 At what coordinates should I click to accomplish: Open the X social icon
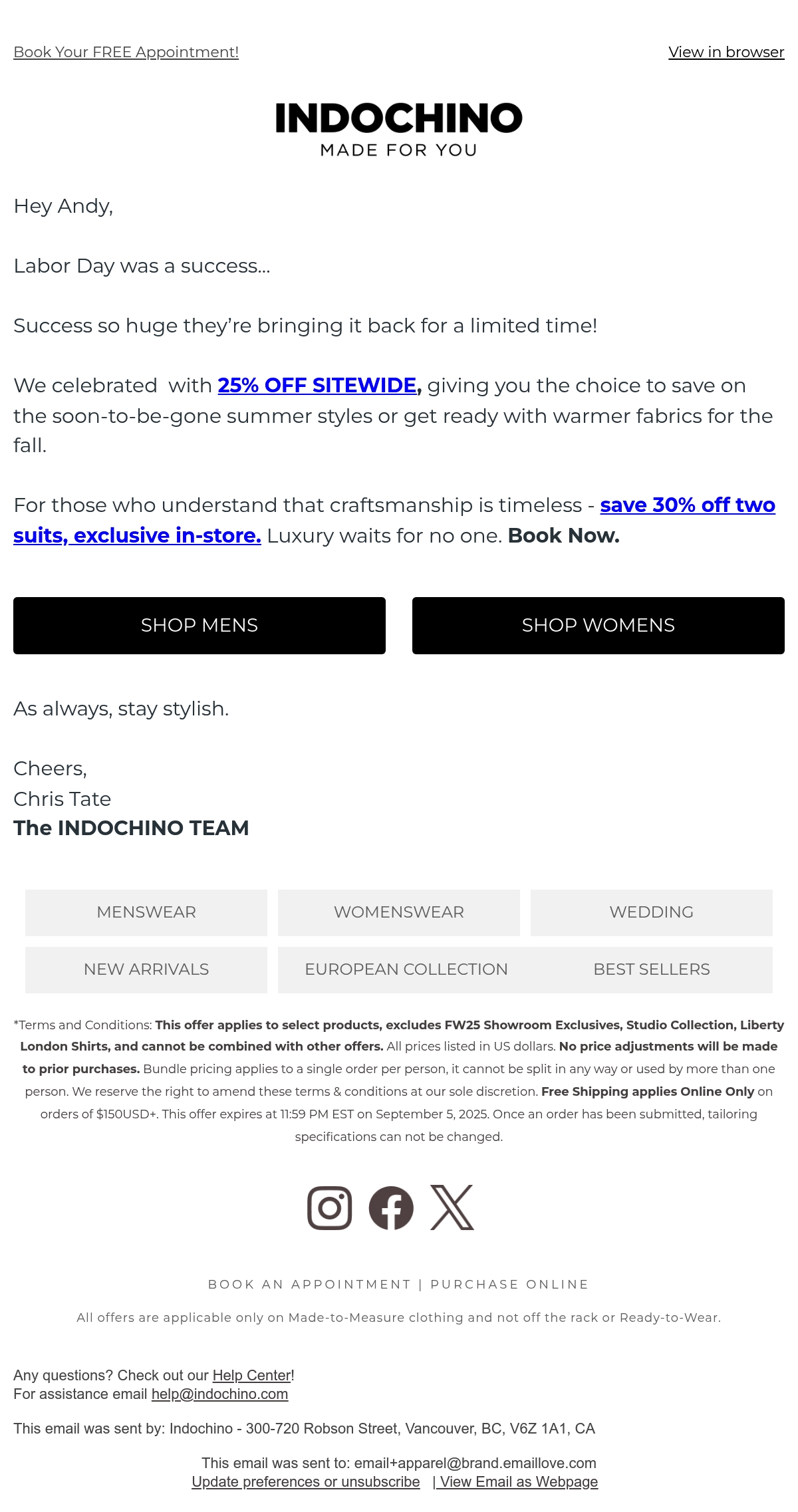[x=452, y=1207]
